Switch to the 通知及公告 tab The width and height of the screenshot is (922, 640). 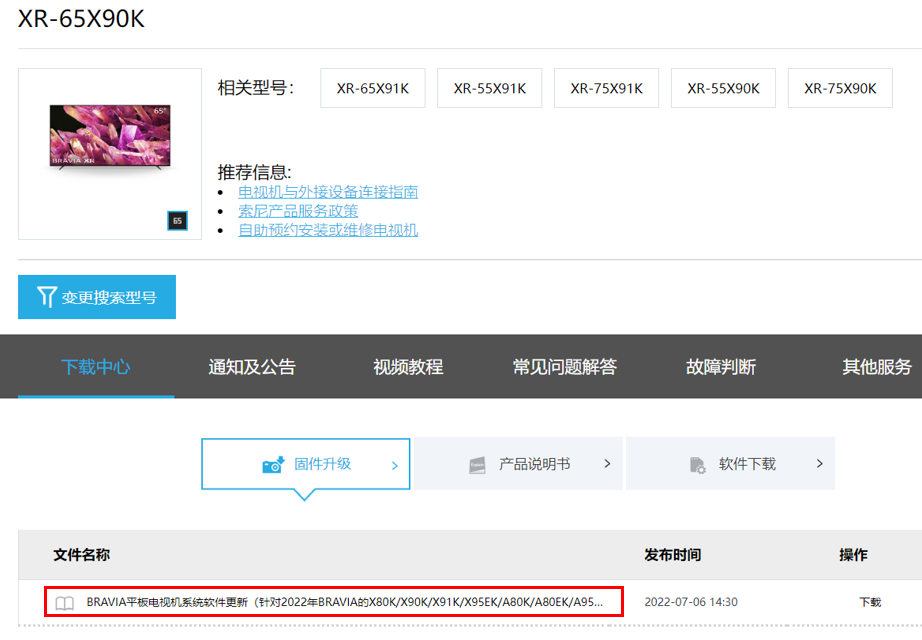pos(252,366)
